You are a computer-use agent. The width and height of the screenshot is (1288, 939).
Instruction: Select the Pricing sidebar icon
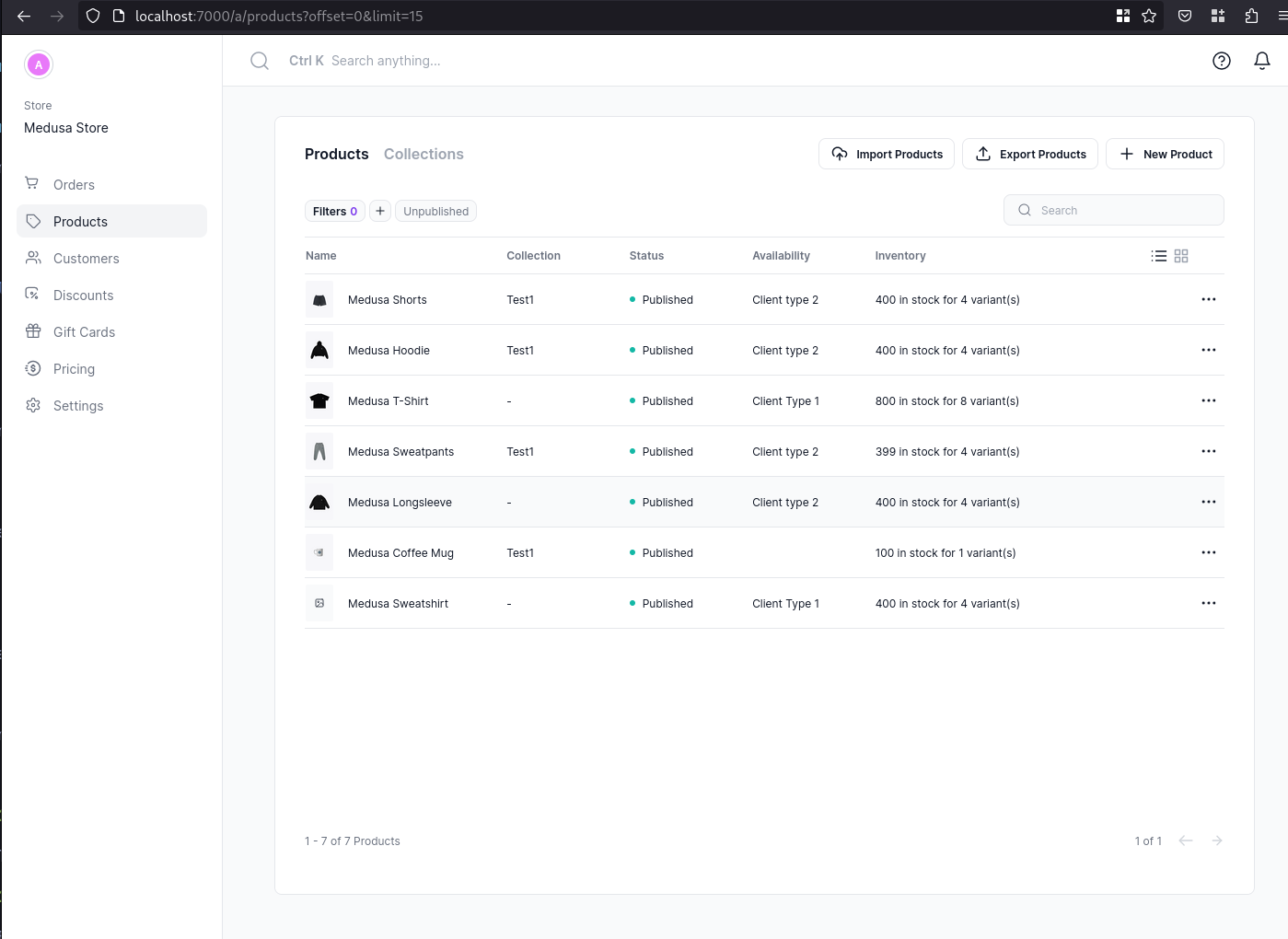tap(33, 368)
